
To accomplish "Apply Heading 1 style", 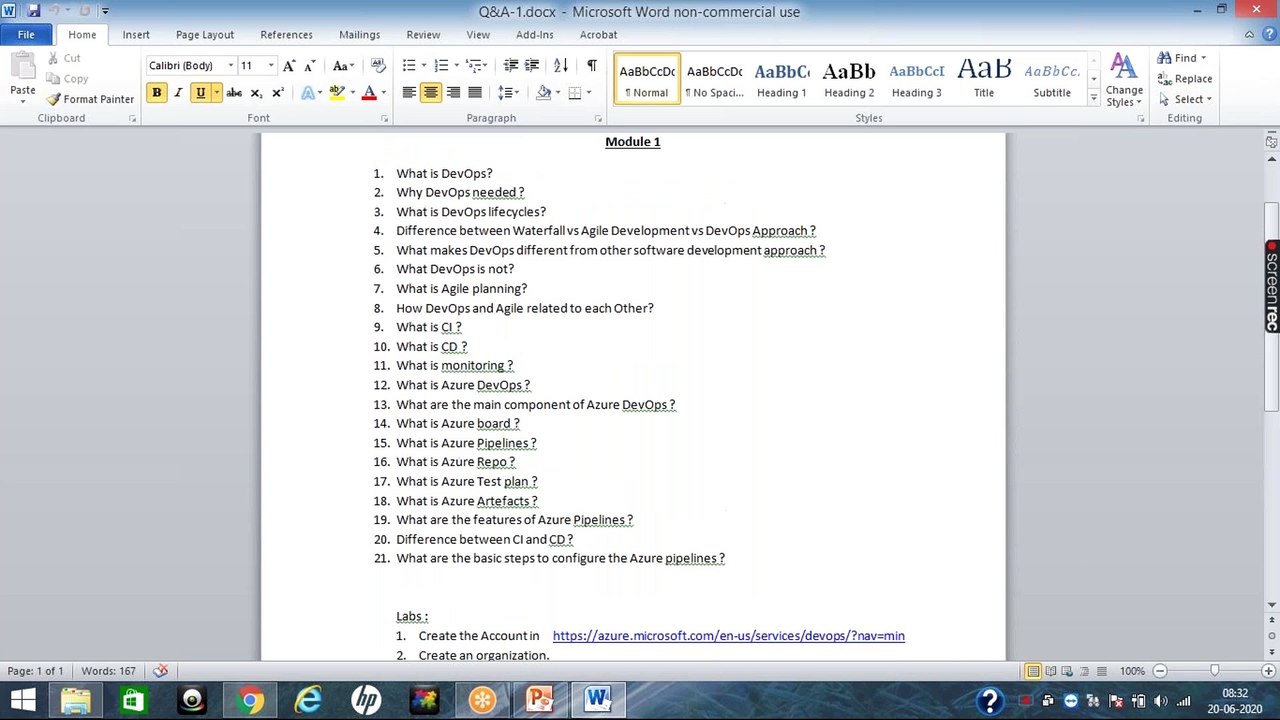I will point(781,80).
